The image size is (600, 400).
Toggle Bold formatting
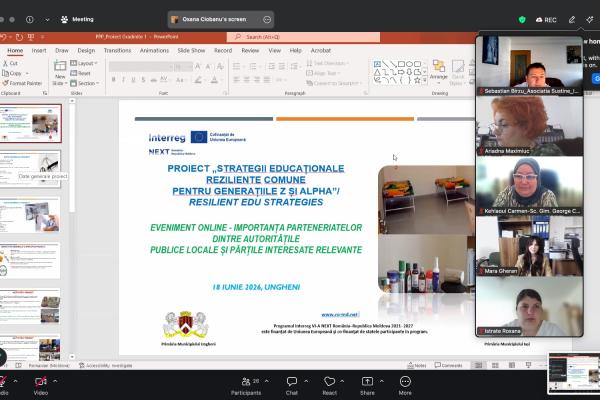[x=114, y=80]
